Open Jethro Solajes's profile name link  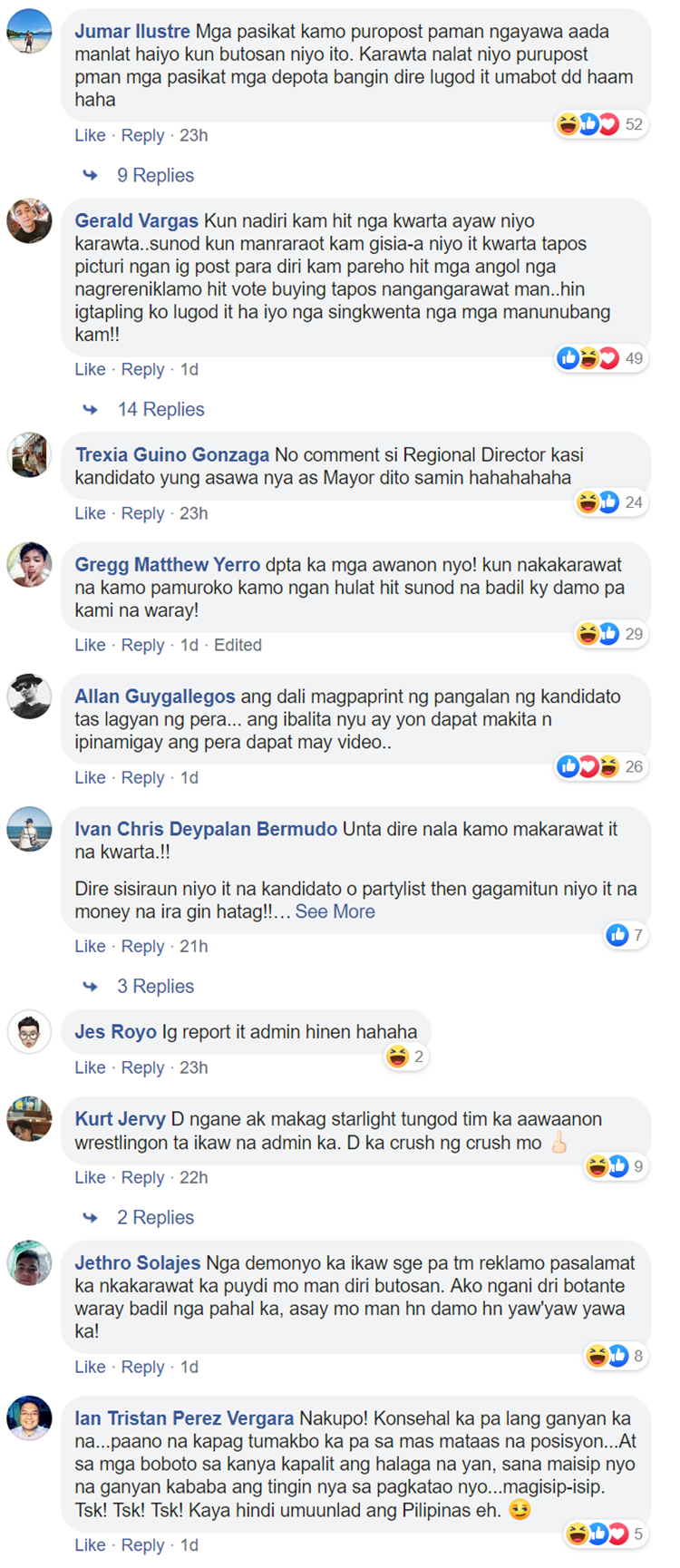coord(138,1262)
